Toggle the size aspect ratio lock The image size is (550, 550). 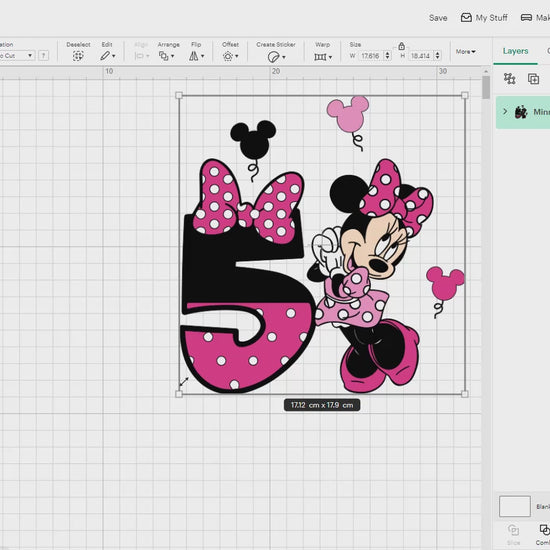[402, 46]
